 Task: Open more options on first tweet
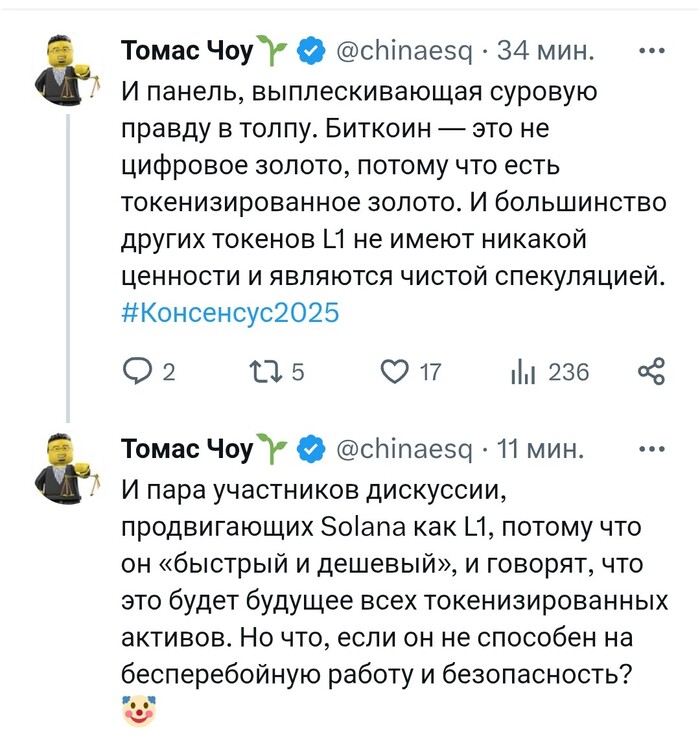pos(651,48)
